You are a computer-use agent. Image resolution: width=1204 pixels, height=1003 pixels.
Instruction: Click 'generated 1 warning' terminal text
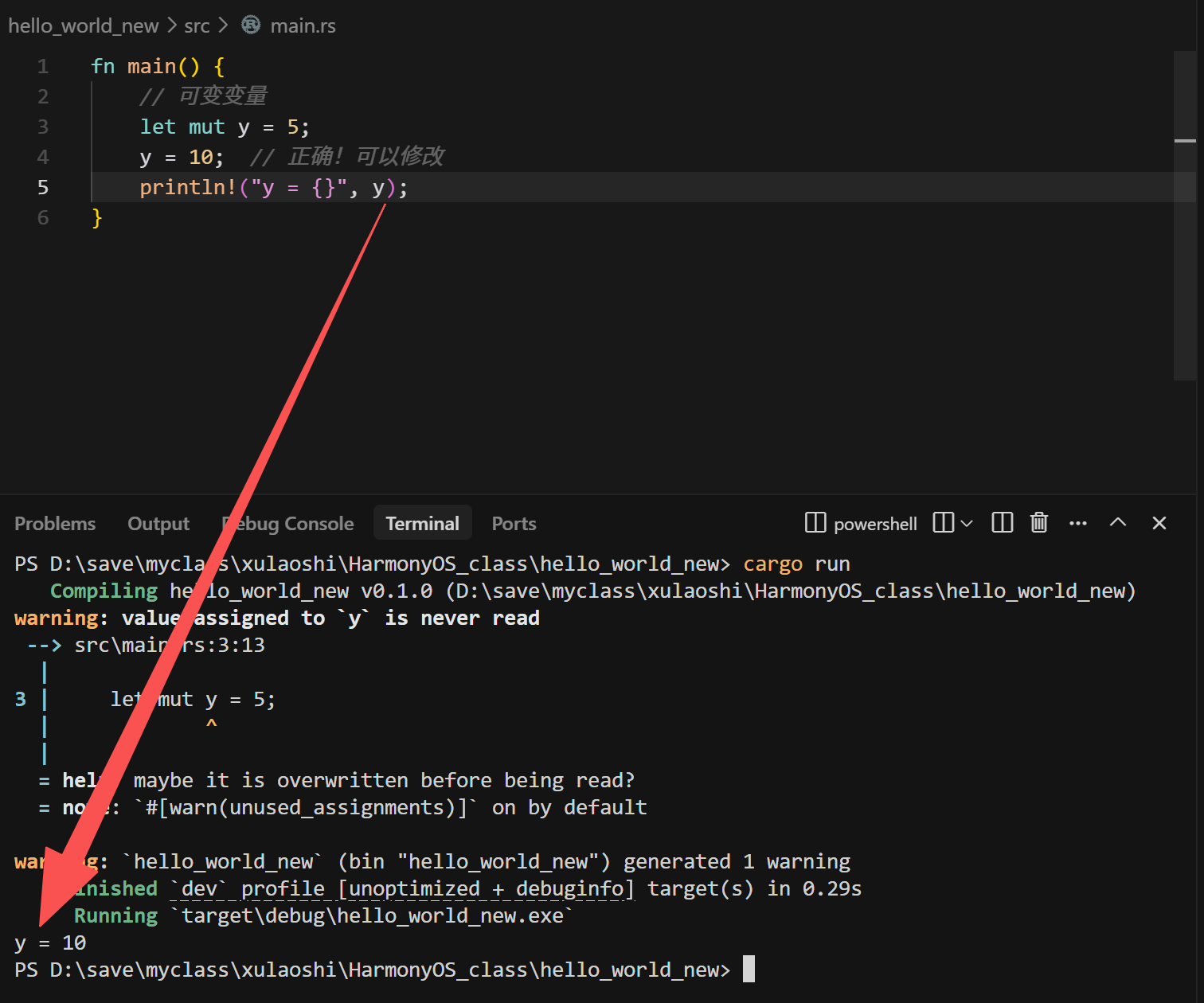(737, 862)
